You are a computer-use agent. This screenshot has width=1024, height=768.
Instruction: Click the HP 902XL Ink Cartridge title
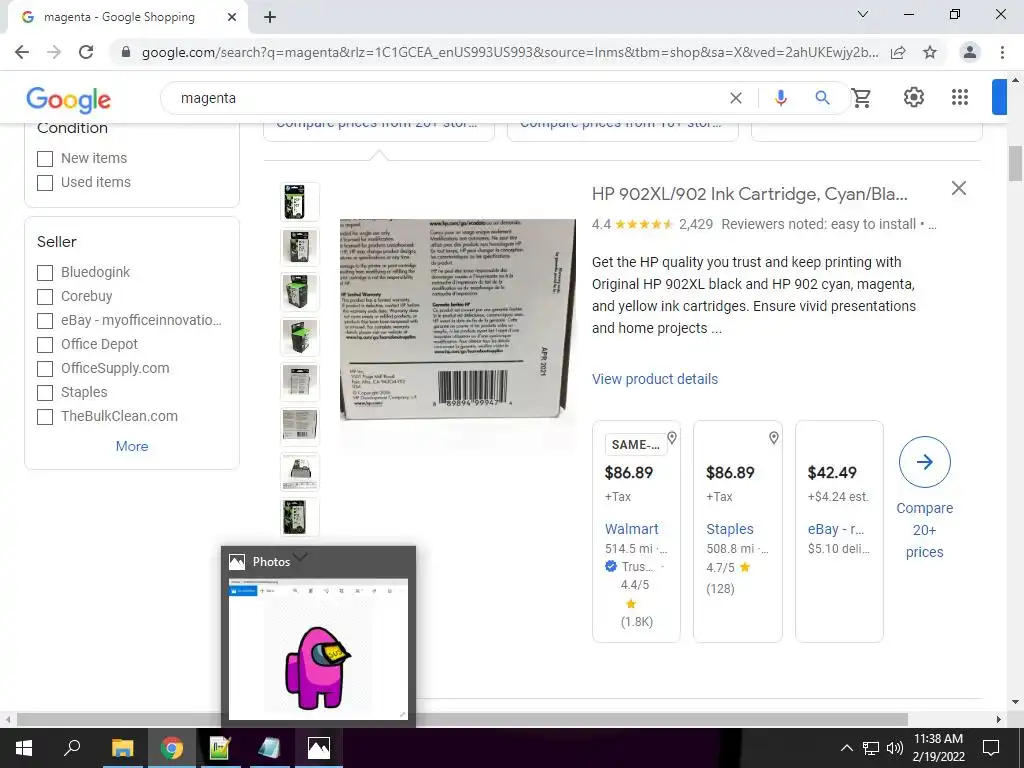coord(749,194)
